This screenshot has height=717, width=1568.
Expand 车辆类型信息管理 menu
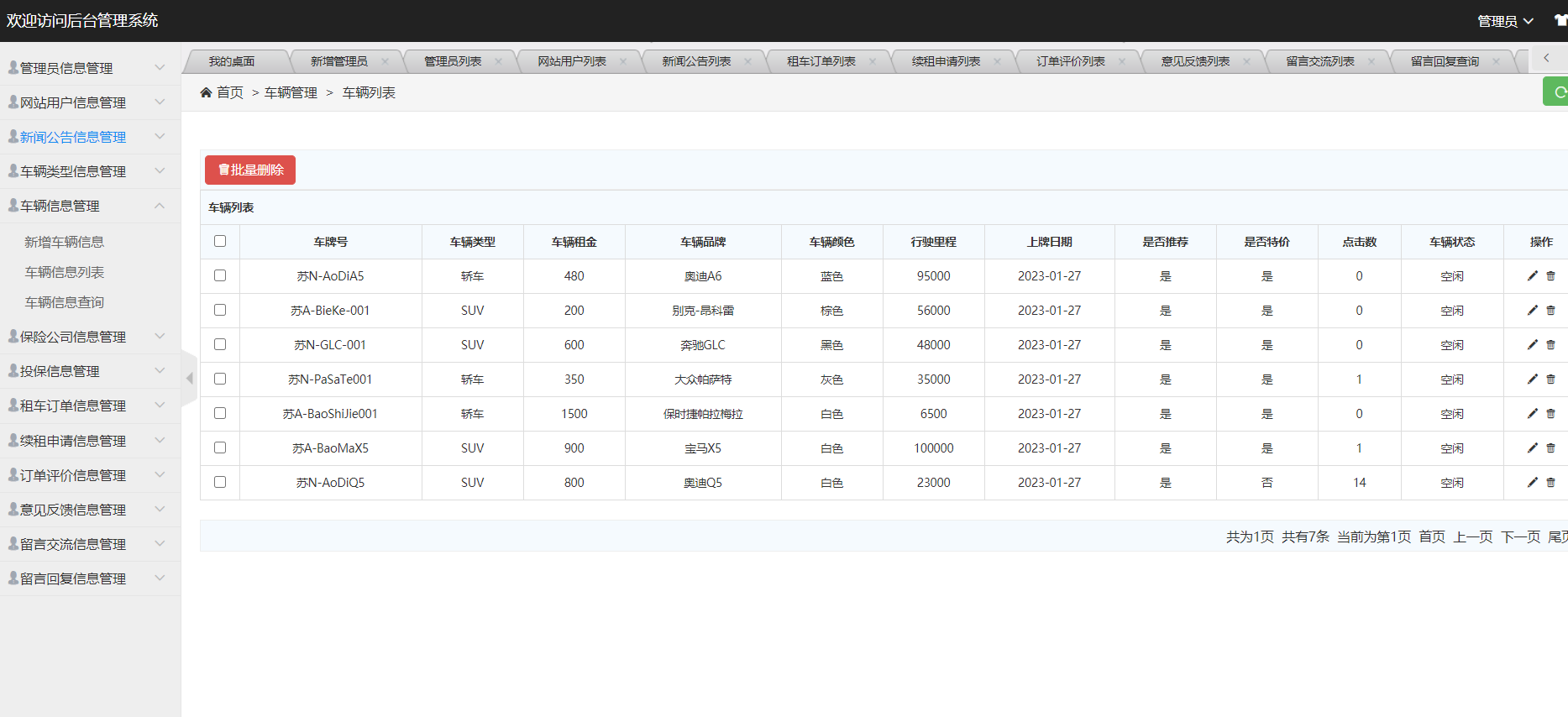coord(90,171)
